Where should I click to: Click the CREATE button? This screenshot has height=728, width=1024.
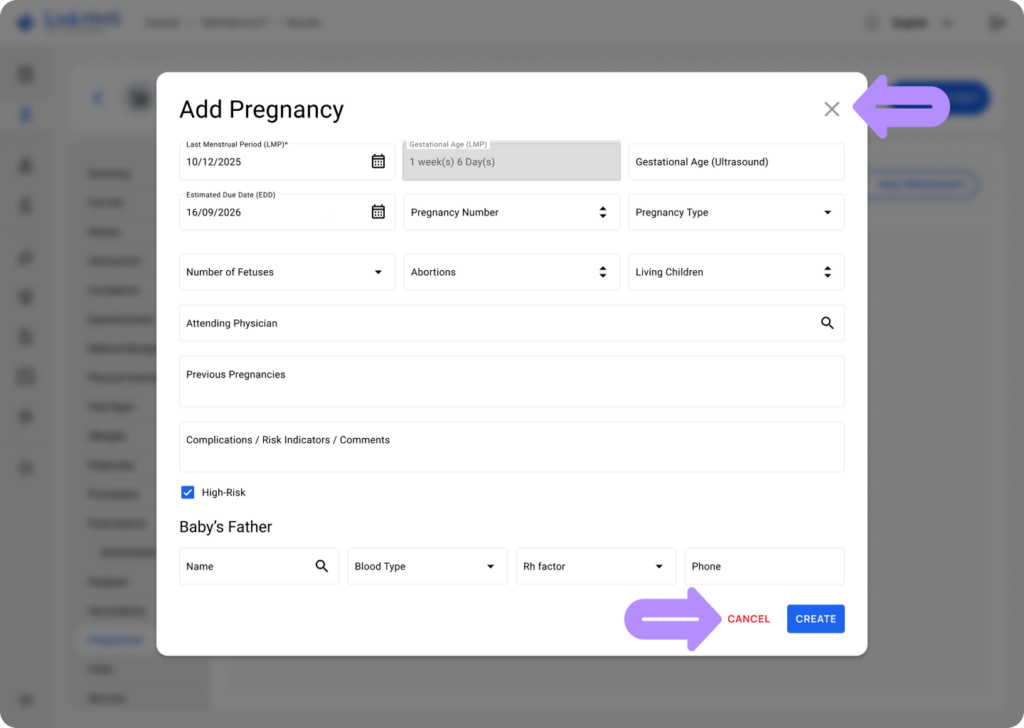click(x=815, y=618)
